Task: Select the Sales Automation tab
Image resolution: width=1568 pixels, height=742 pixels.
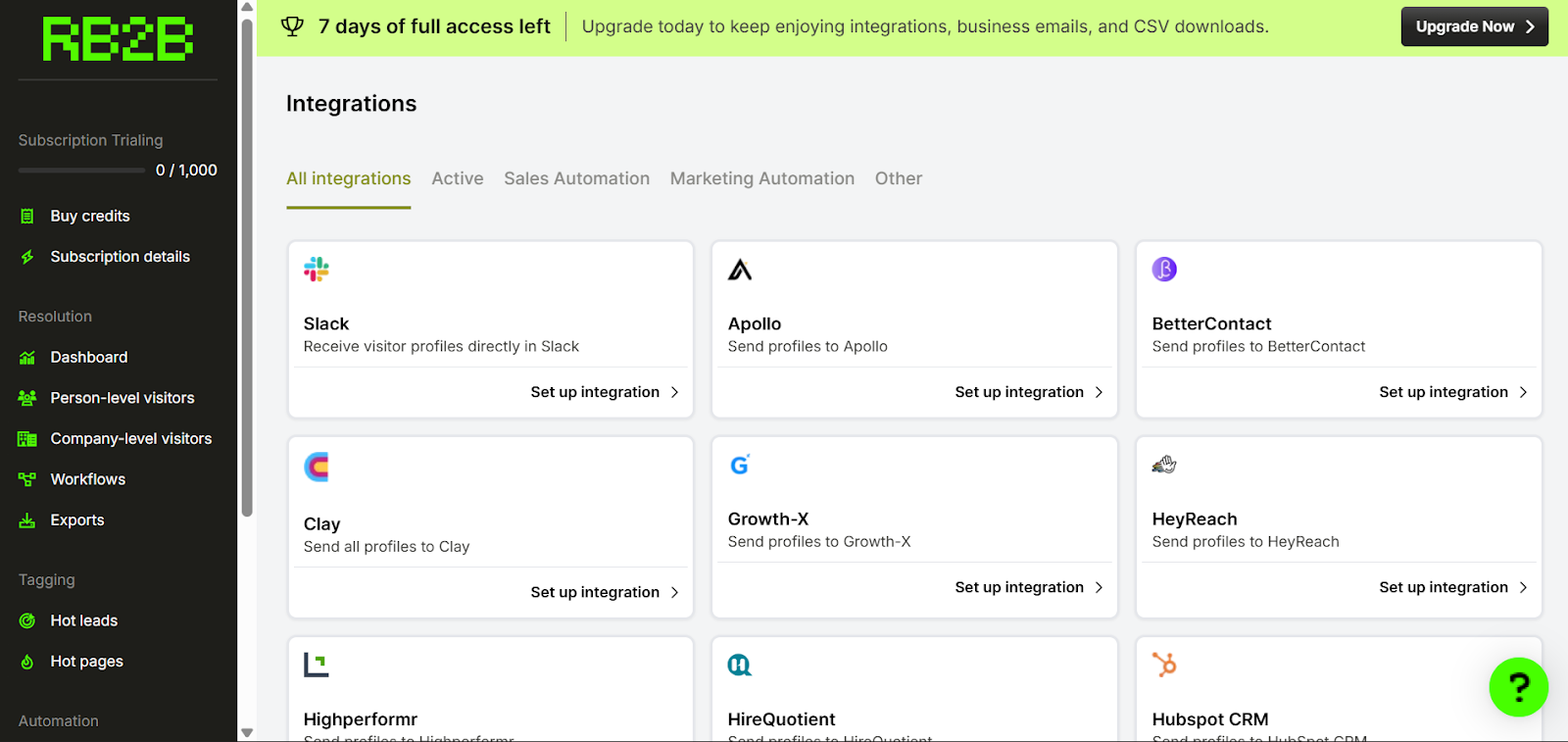Action: [x=576, y=178]
